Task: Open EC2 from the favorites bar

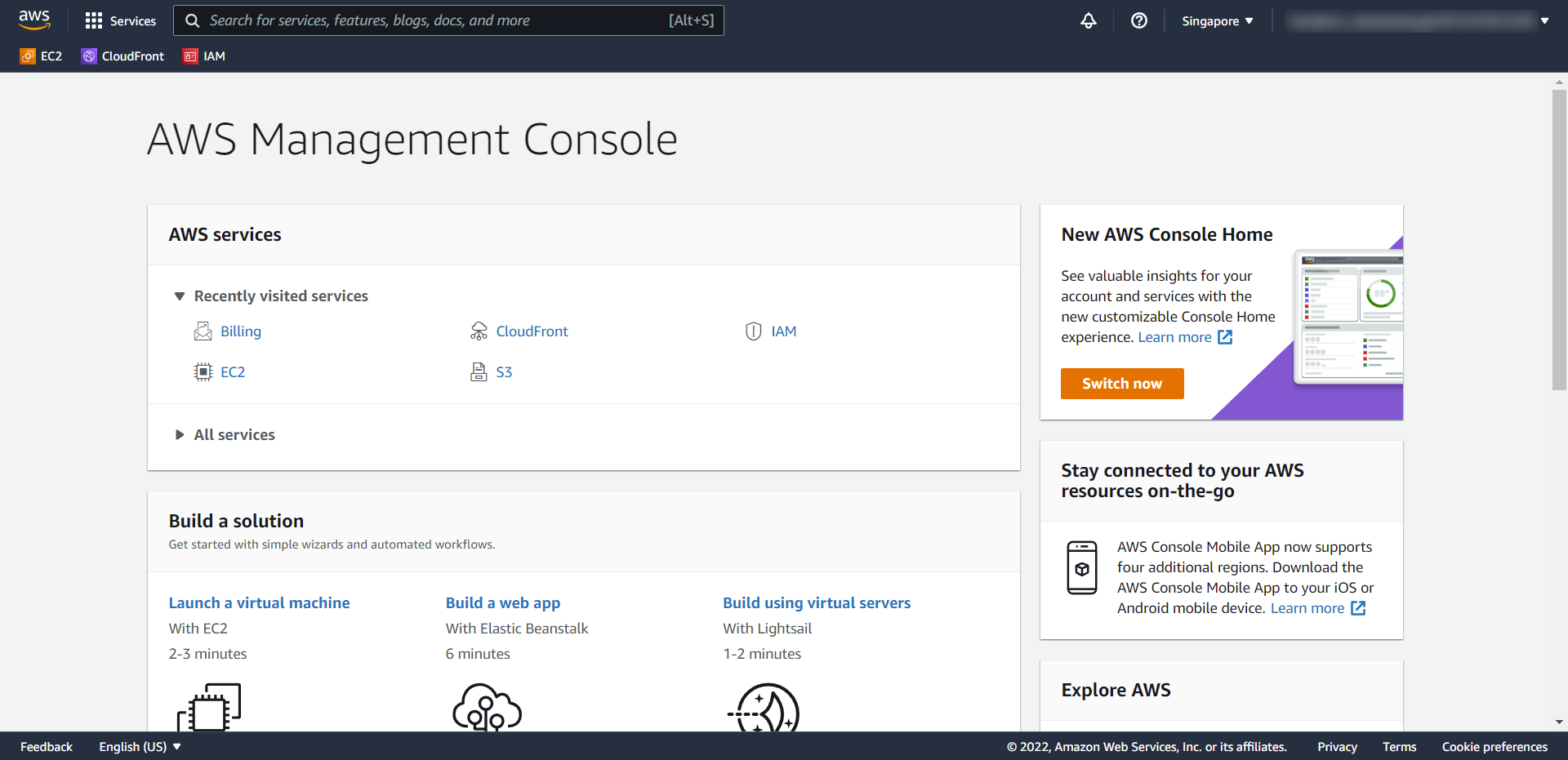Action: (x=40, y=56)
